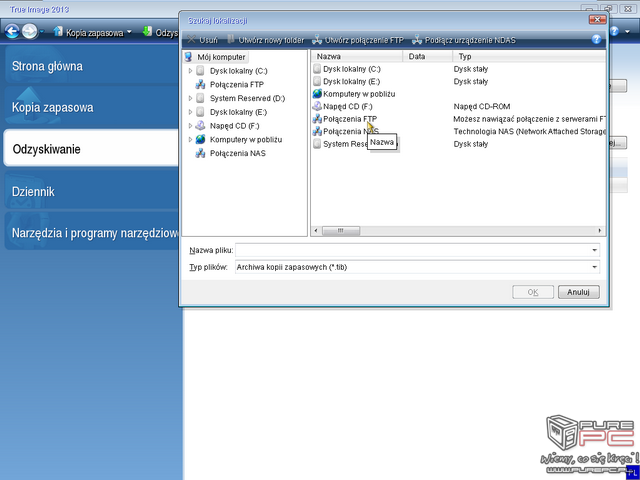Open the Kopia zapasowa toolbar menu
Image resolution: width=640 pixels, height=480 pixels.
93,32
